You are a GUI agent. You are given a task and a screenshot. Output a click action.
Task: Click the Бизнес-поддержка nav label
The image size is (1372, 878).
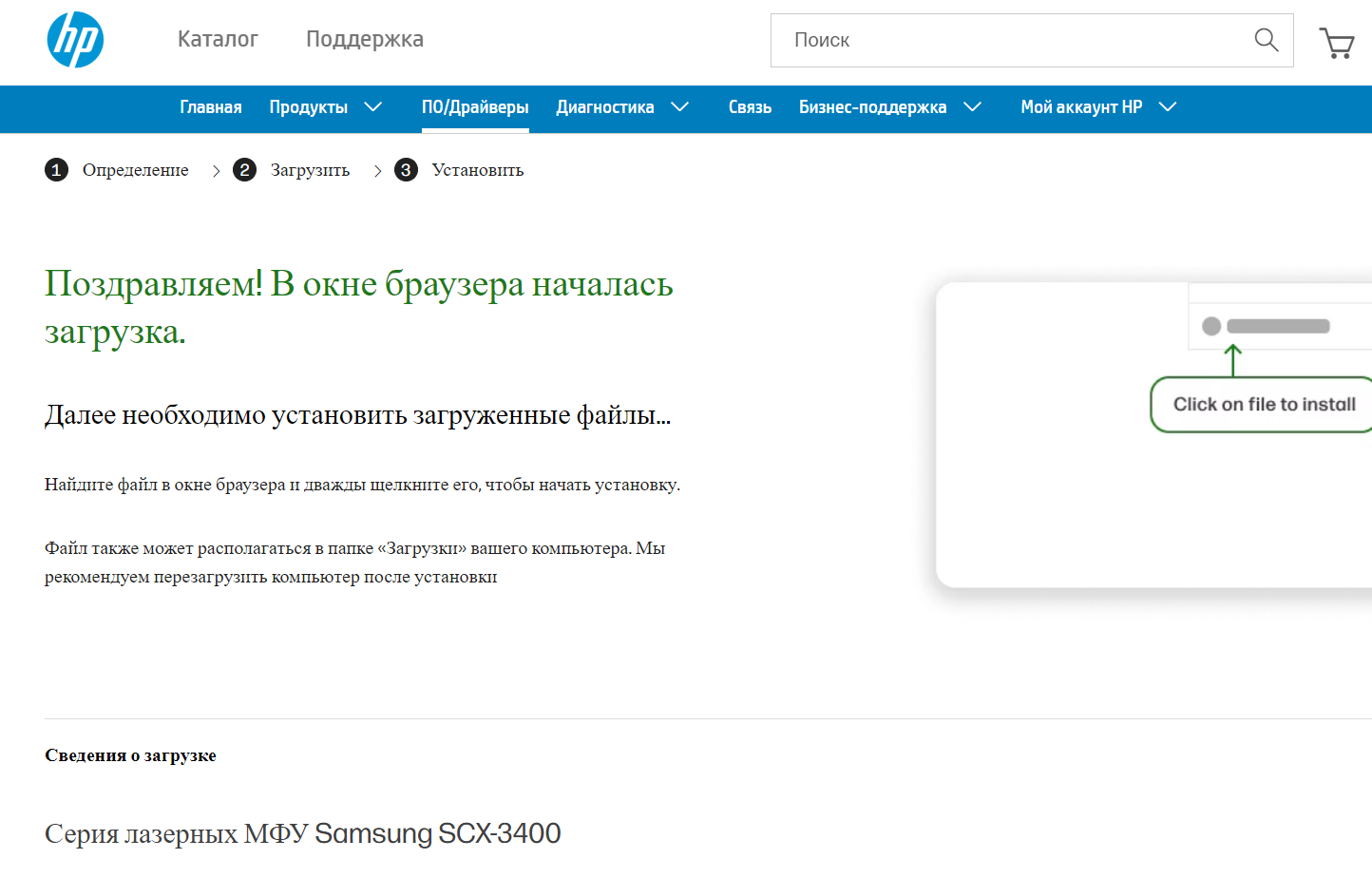[x=872, y=107]
